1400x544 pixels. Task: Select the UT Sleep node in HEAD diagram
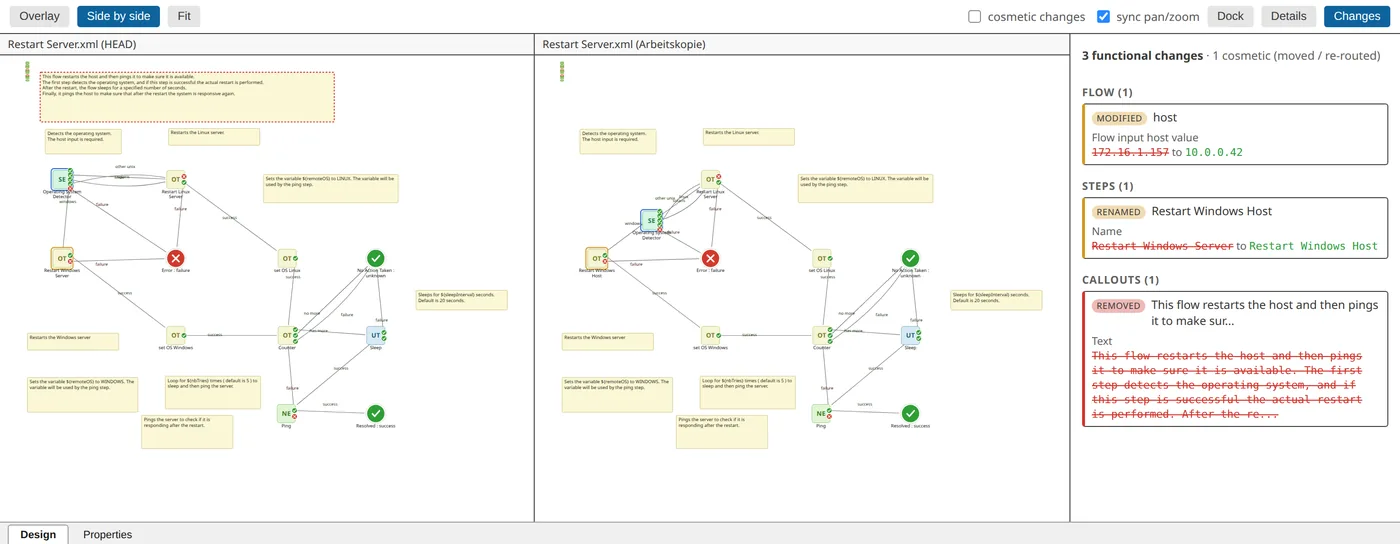click(x=376, y=335)
